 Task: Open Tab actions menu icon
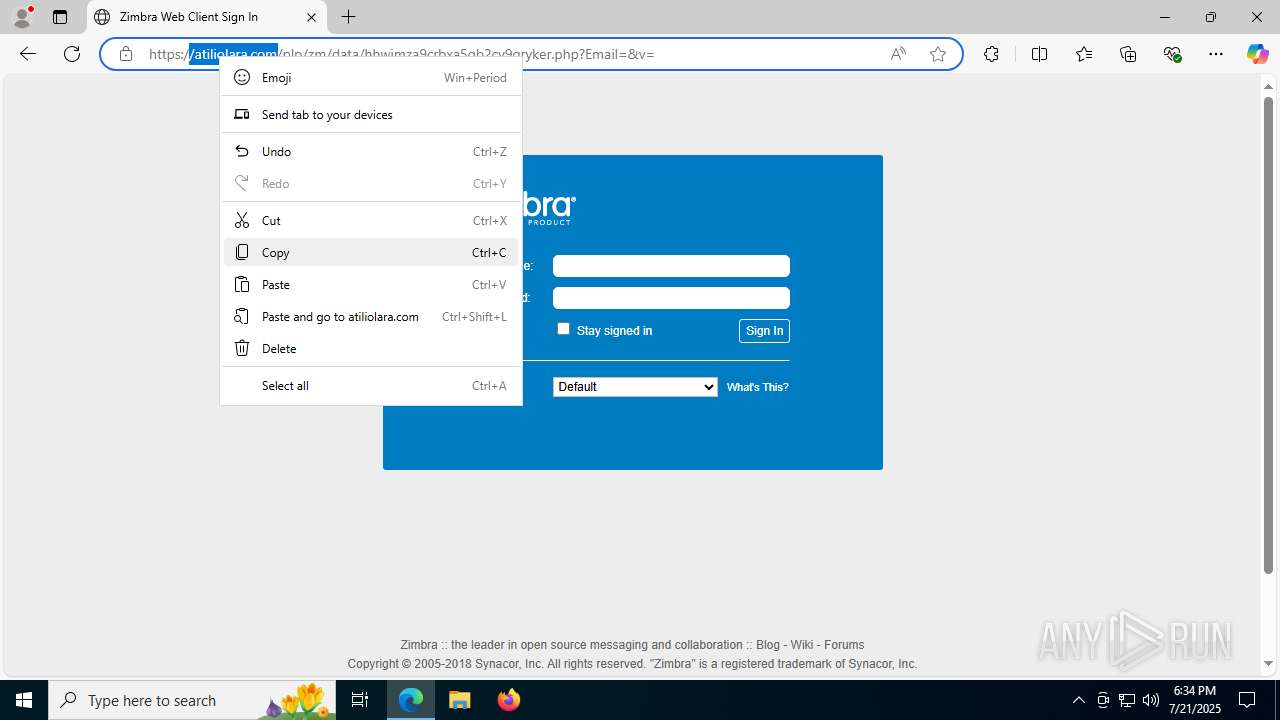60,17
